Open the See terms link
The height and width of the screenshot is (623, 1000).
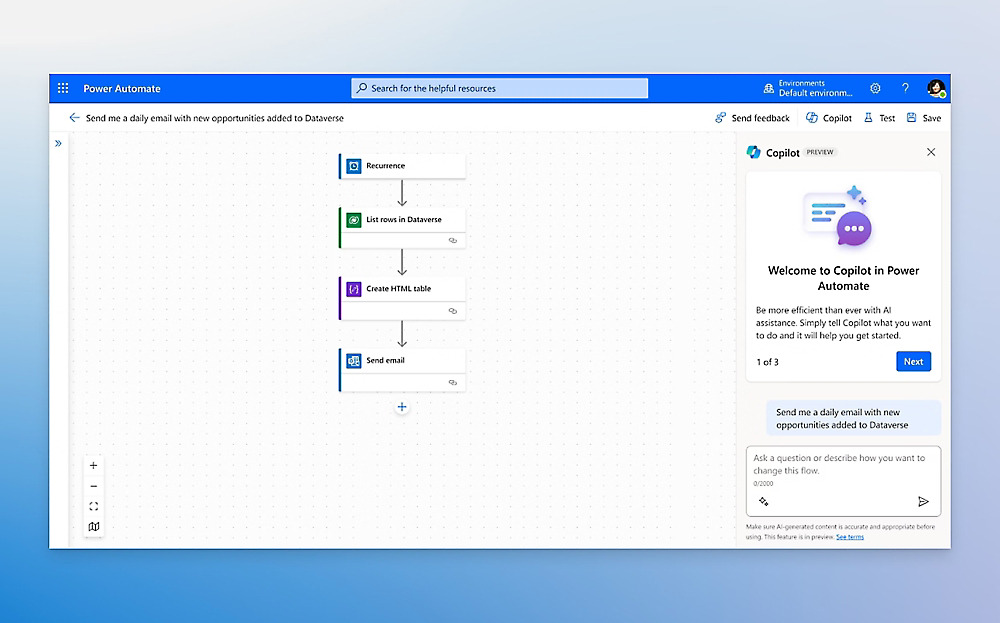(x=849, y=537)
